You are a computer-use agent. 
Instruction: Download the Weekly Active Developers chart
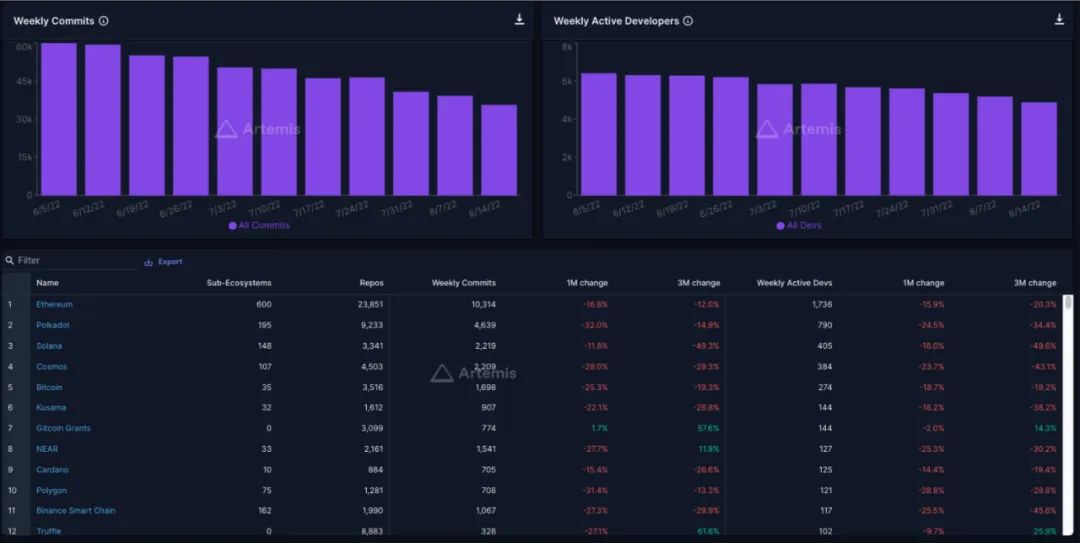(1059, 20)
